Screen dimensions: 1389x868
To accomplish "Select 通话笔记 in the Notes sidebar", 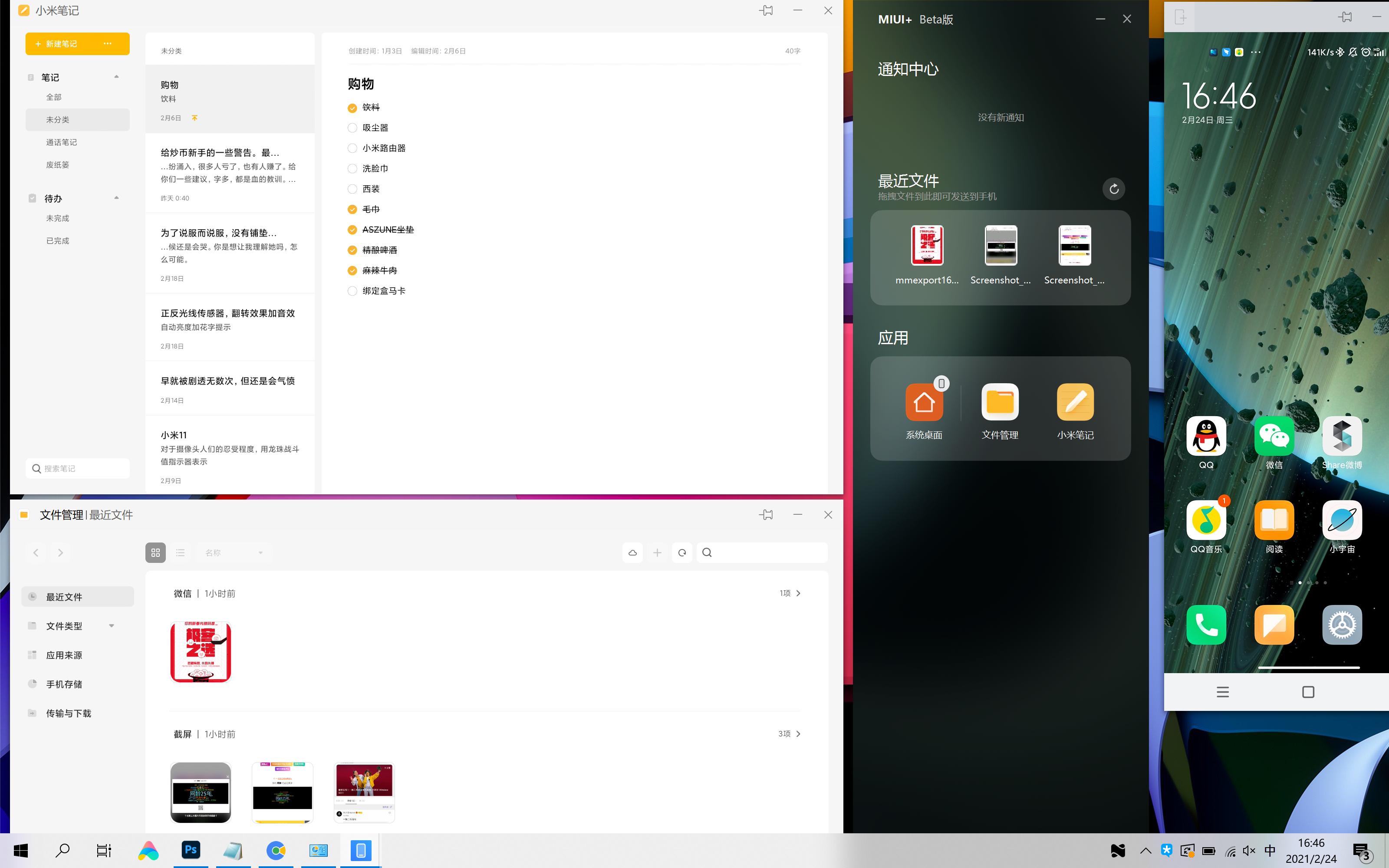I will tap(61, 142).
